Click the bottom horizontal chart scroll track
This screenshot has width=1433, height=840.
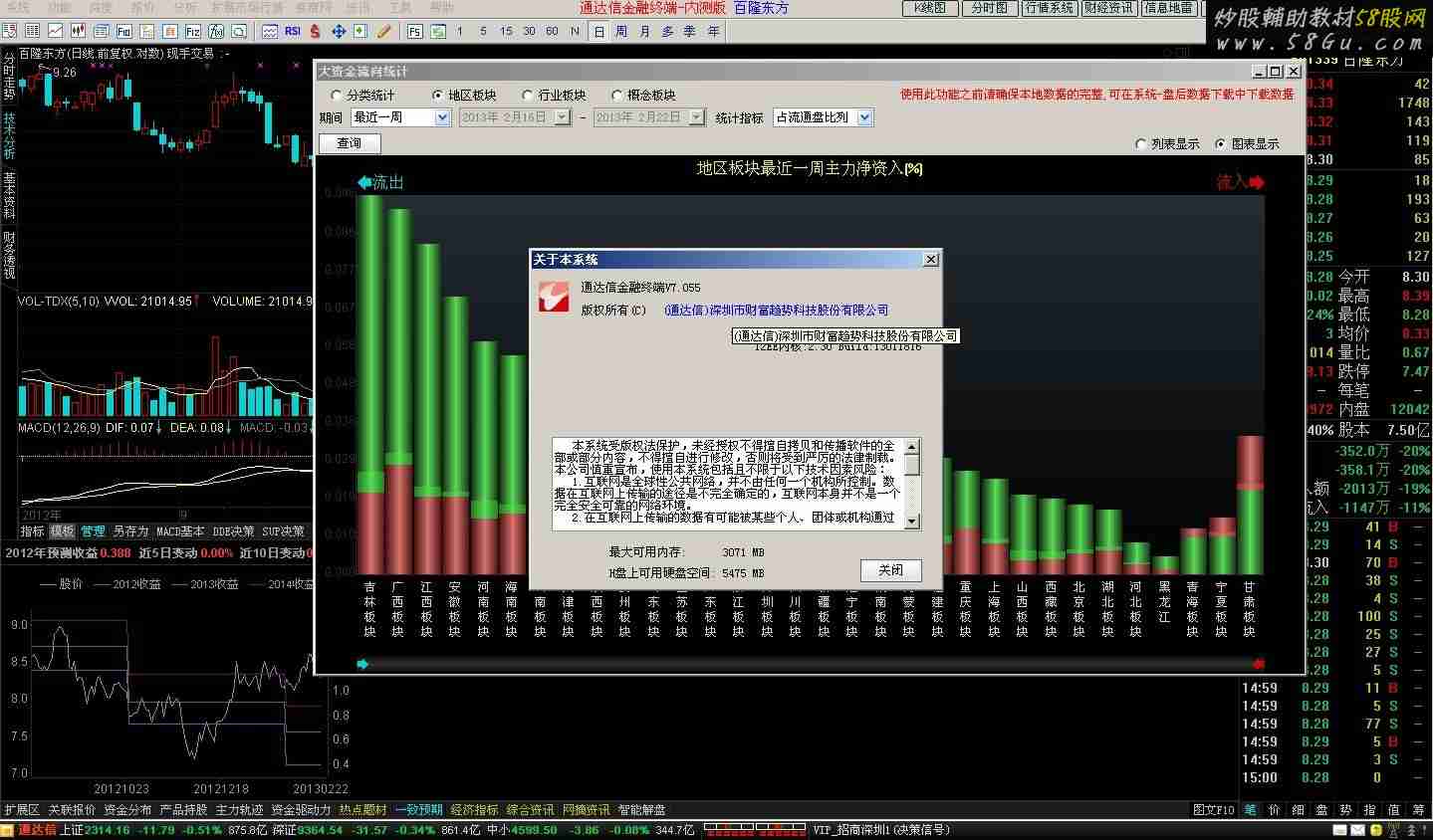pos(810,664)
